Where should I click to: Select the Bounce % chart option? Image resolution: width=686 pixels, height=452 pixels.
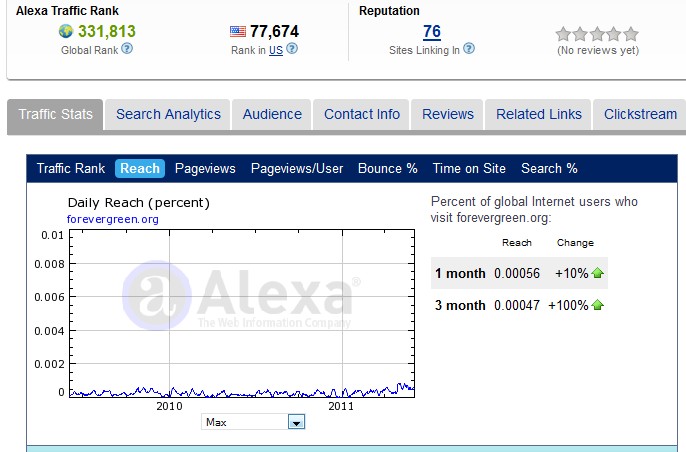388,168
